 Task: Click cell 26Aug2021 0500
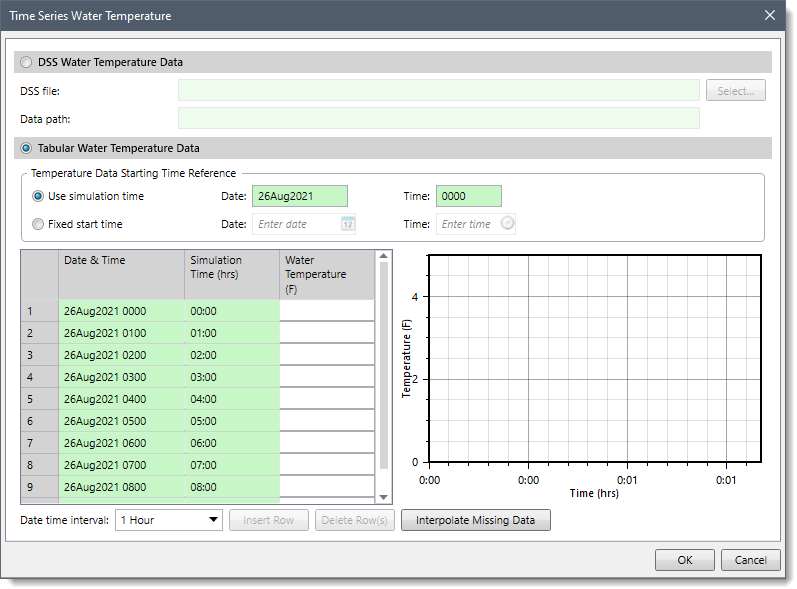[121, 421]
